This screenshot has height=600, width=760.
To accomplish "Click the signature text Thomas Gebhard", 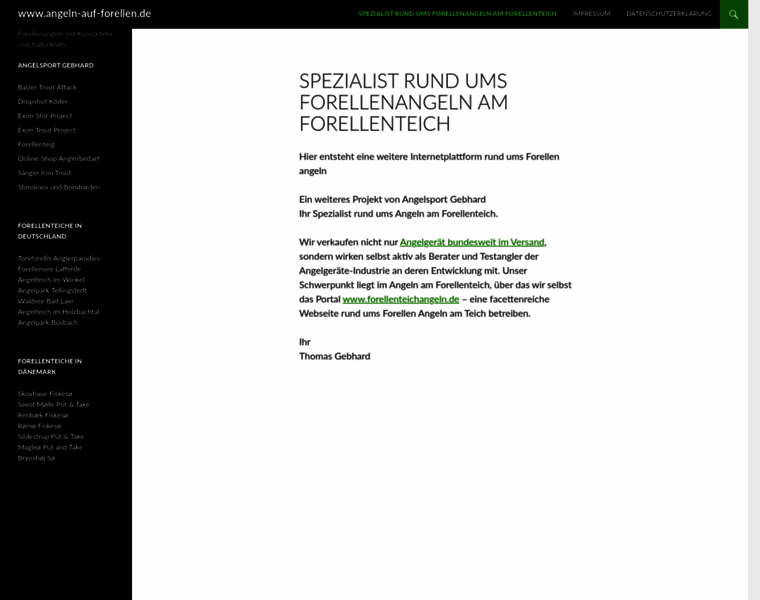I will [x=334, y=356].
